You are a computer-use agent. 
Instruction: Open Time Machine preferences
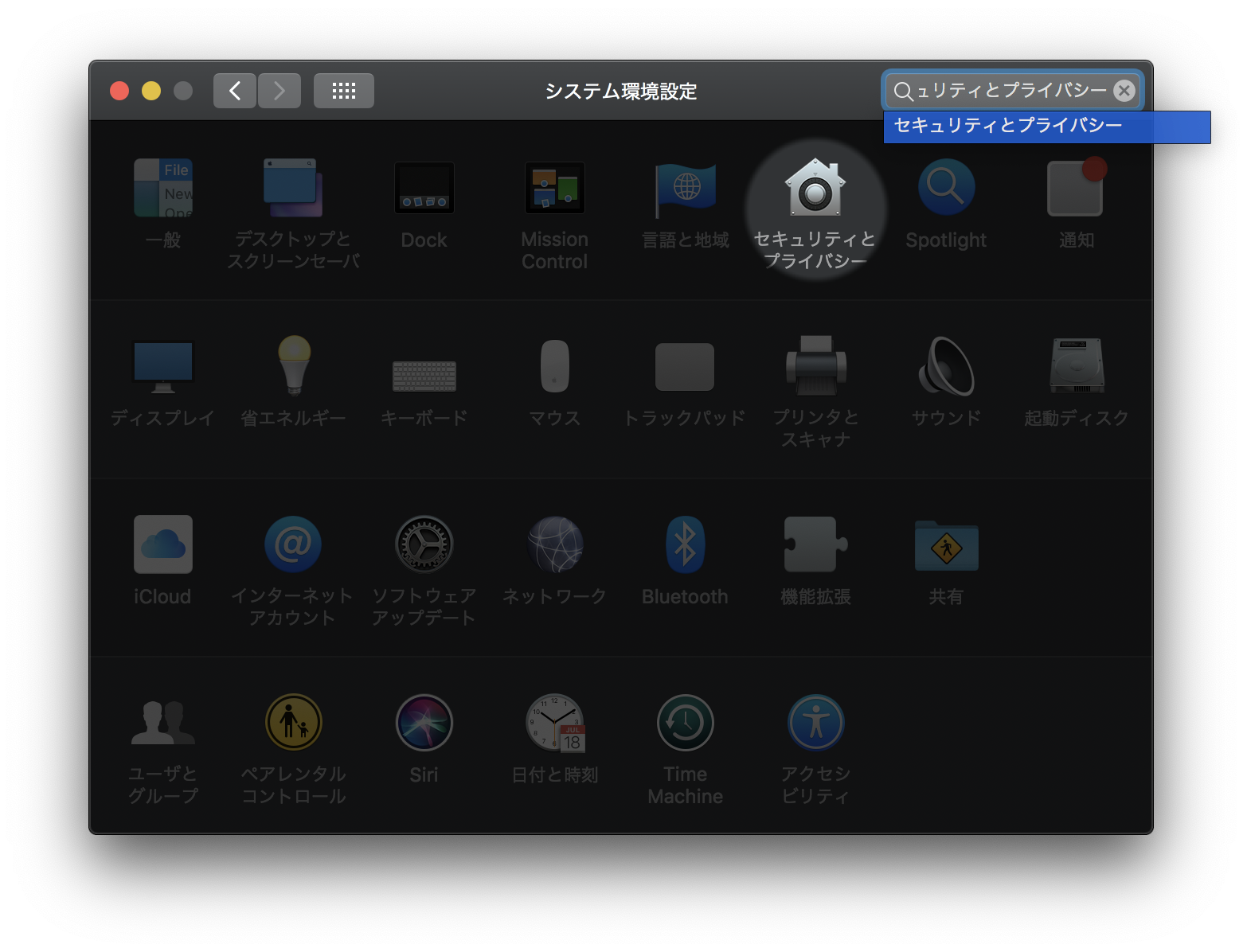click(685, 724)
